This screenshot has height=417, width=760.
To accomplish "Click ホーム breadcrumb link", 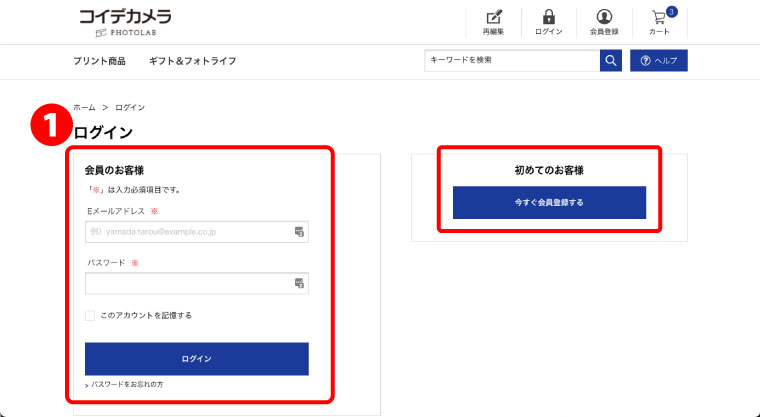I will click(x=84, y=107).
